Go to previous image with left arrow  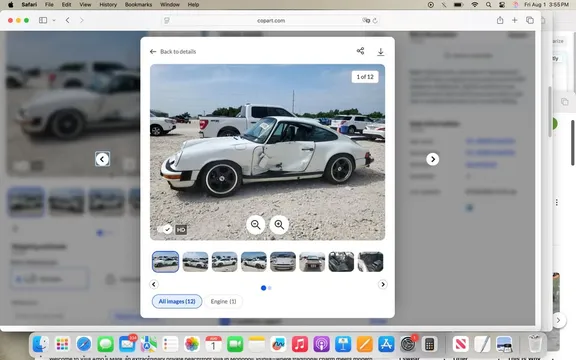[102, 159]
